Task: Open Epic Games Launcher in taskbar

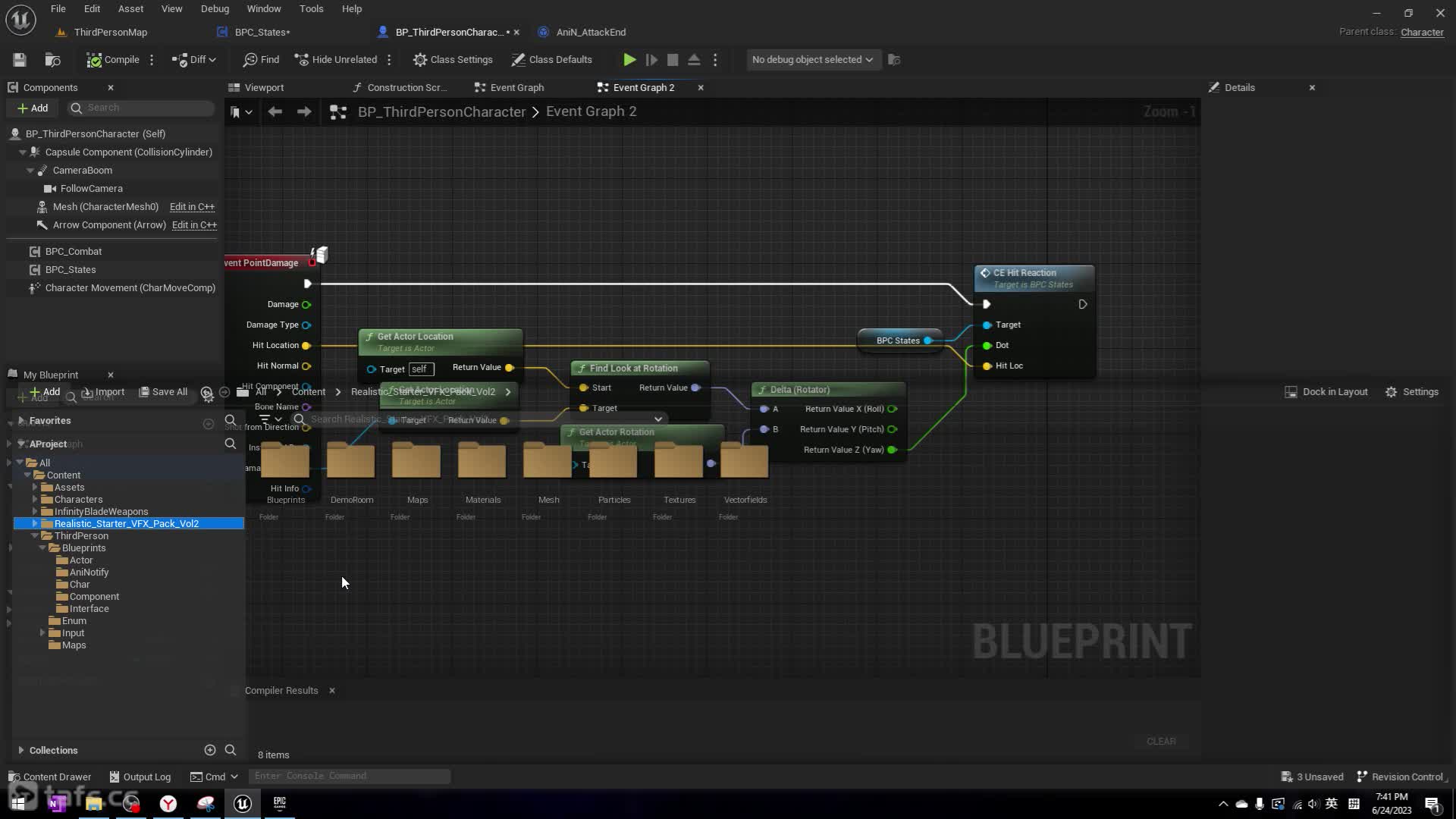Action: click(x=280, y=803)
